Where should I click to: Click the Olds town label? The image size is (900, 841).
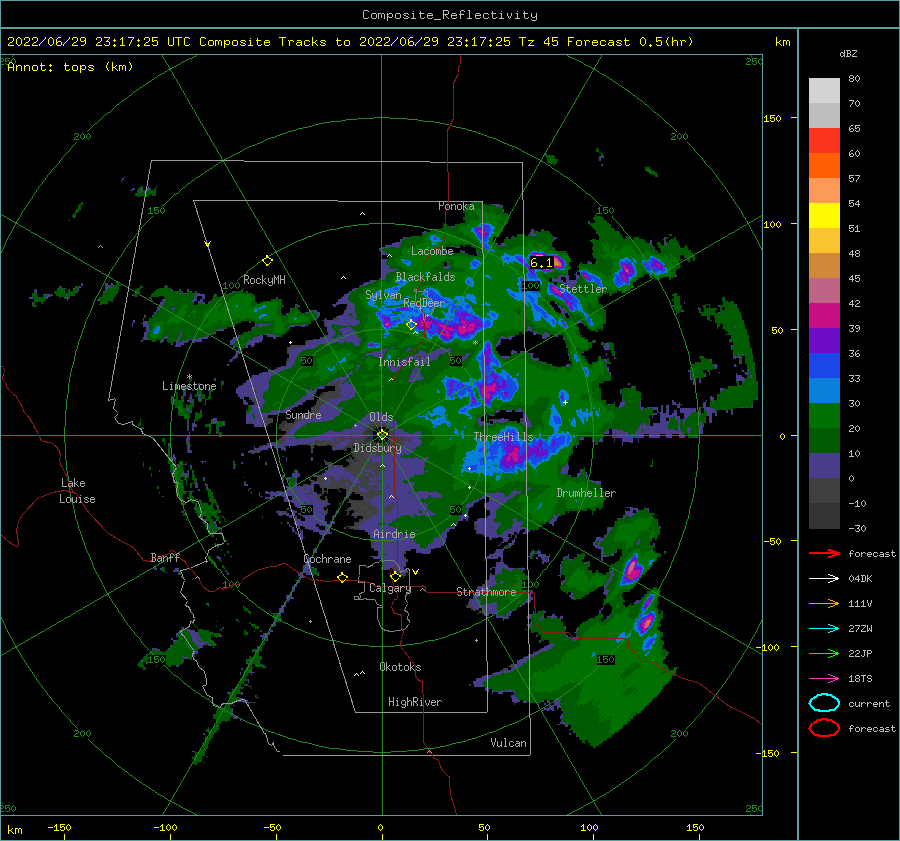pos(381,417)
